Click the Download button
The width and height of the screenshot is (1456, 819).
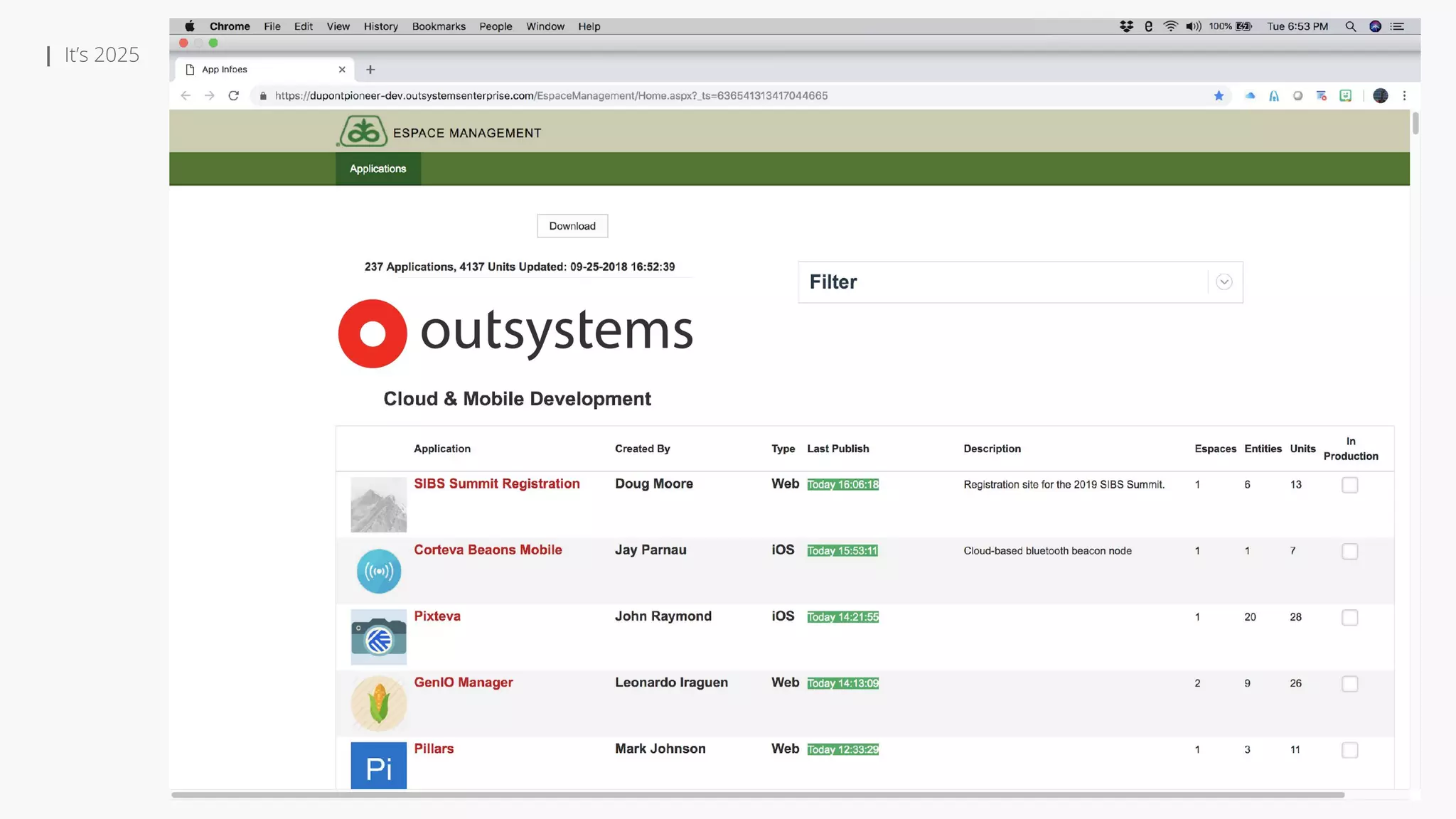tap(572, 226)
